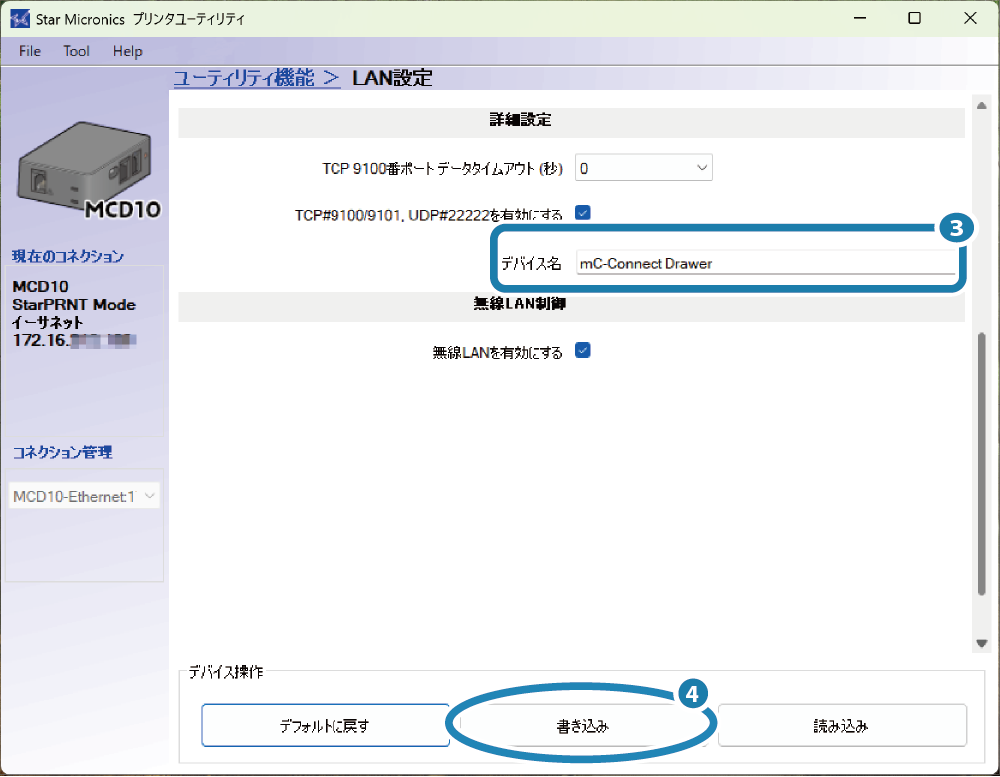Image resolution: width=1000 pixels, height=777 pixels.
Task: Open the Help menu
Action: pyautogui.click(x=127, y=51)
